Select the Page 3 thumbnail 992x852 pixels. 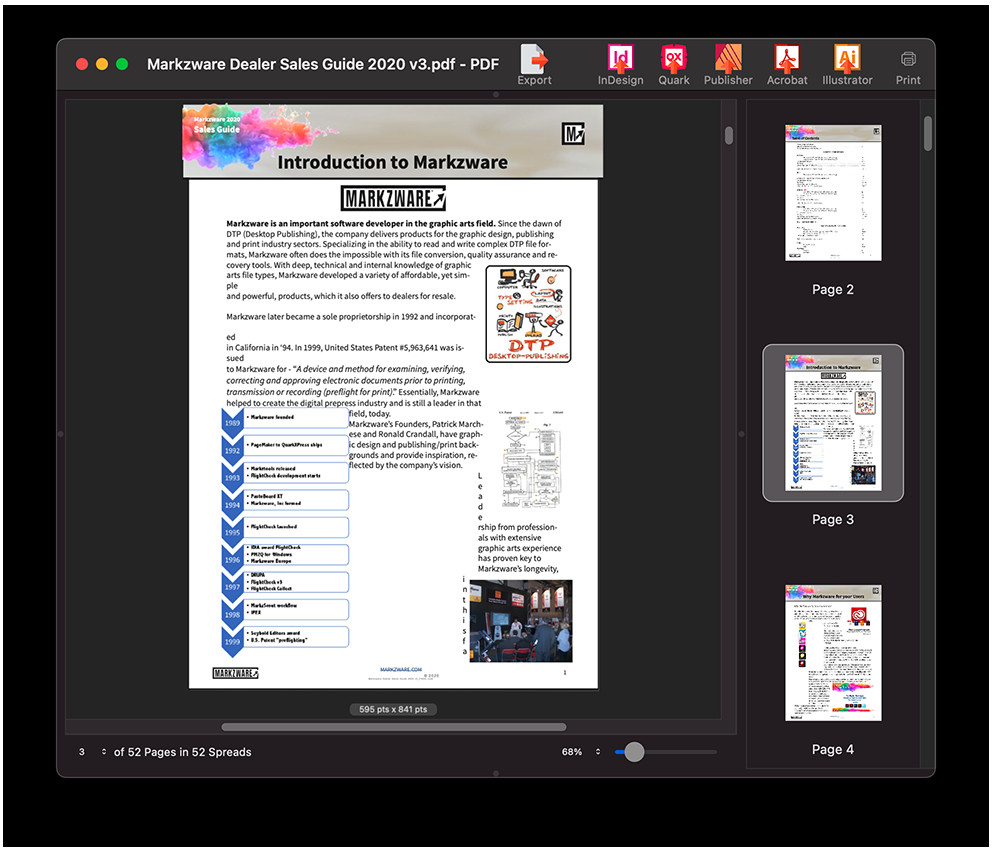pos(833,423)
